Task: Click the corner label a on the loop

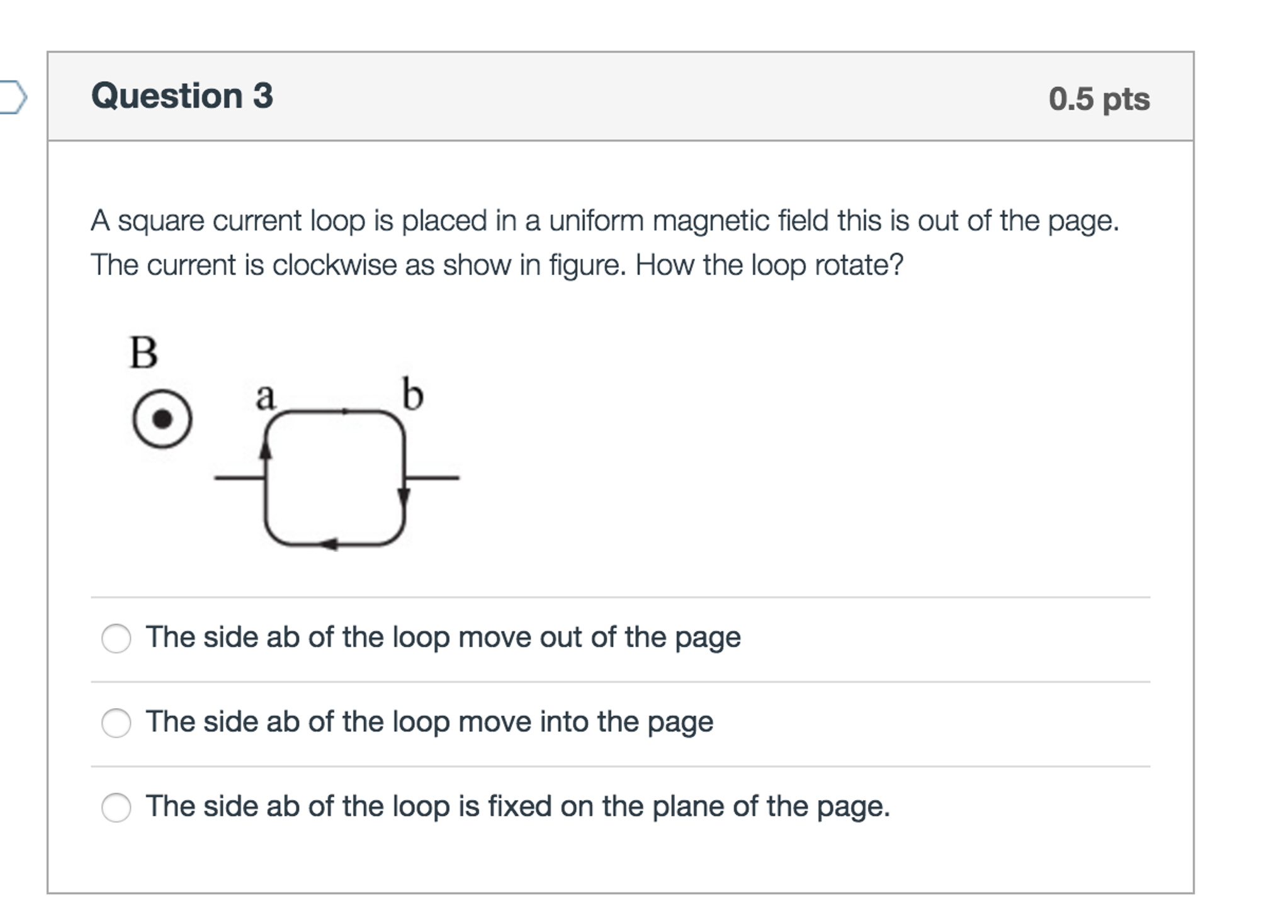Action: point(265,398)
